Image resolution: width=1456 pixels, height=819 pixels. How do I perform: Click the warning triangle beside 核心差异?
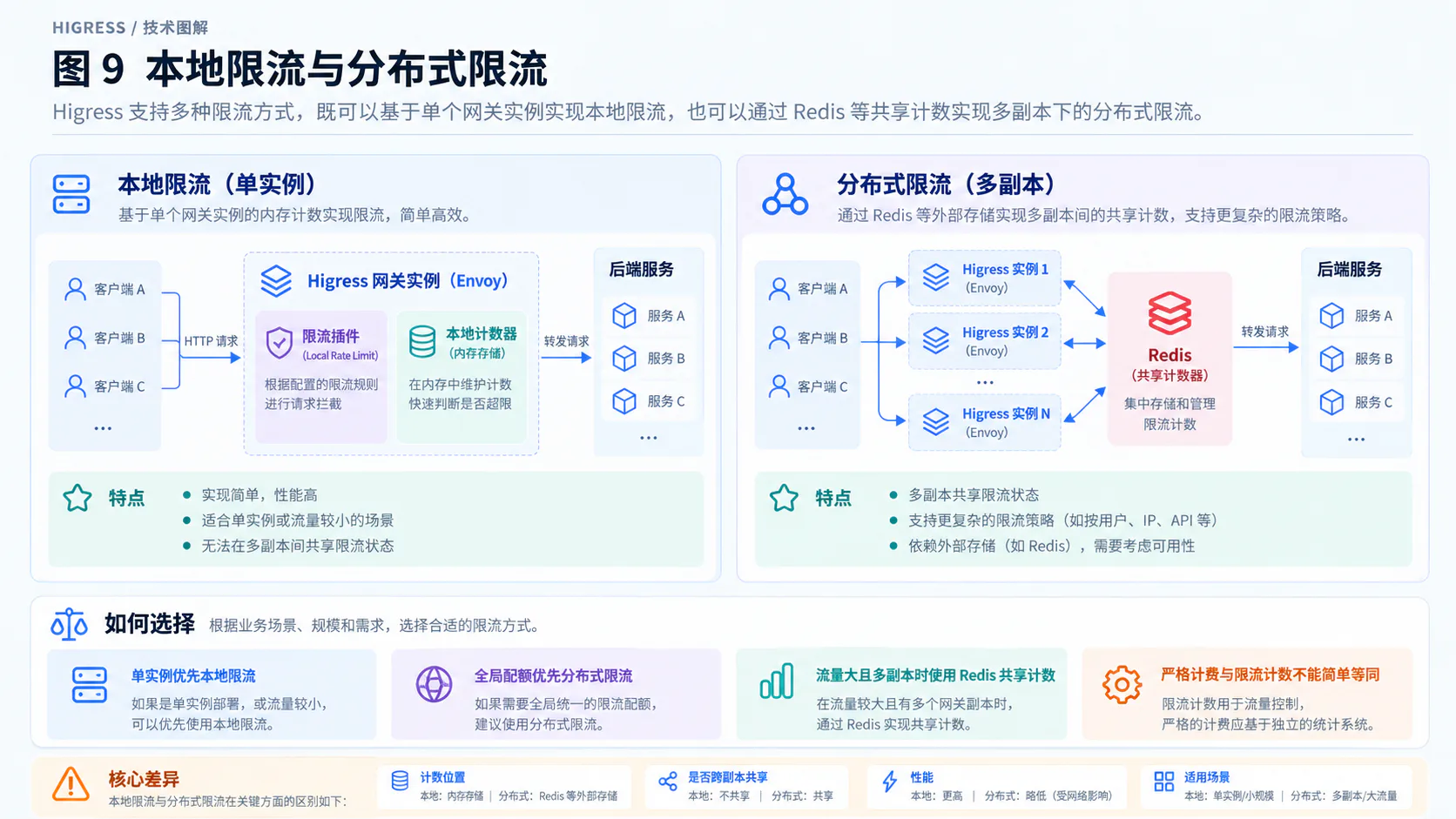click(x=71, y=784)
